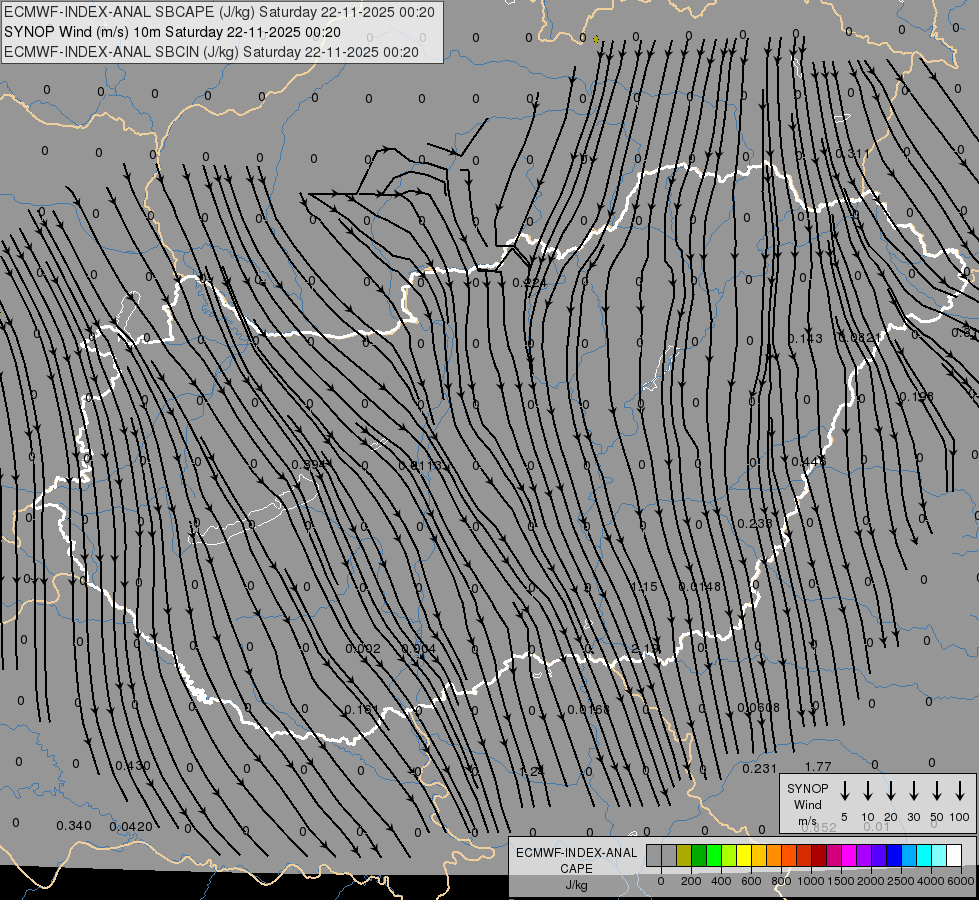Pick the olive swatch on the CAPE scale

(x=684, y=855)
